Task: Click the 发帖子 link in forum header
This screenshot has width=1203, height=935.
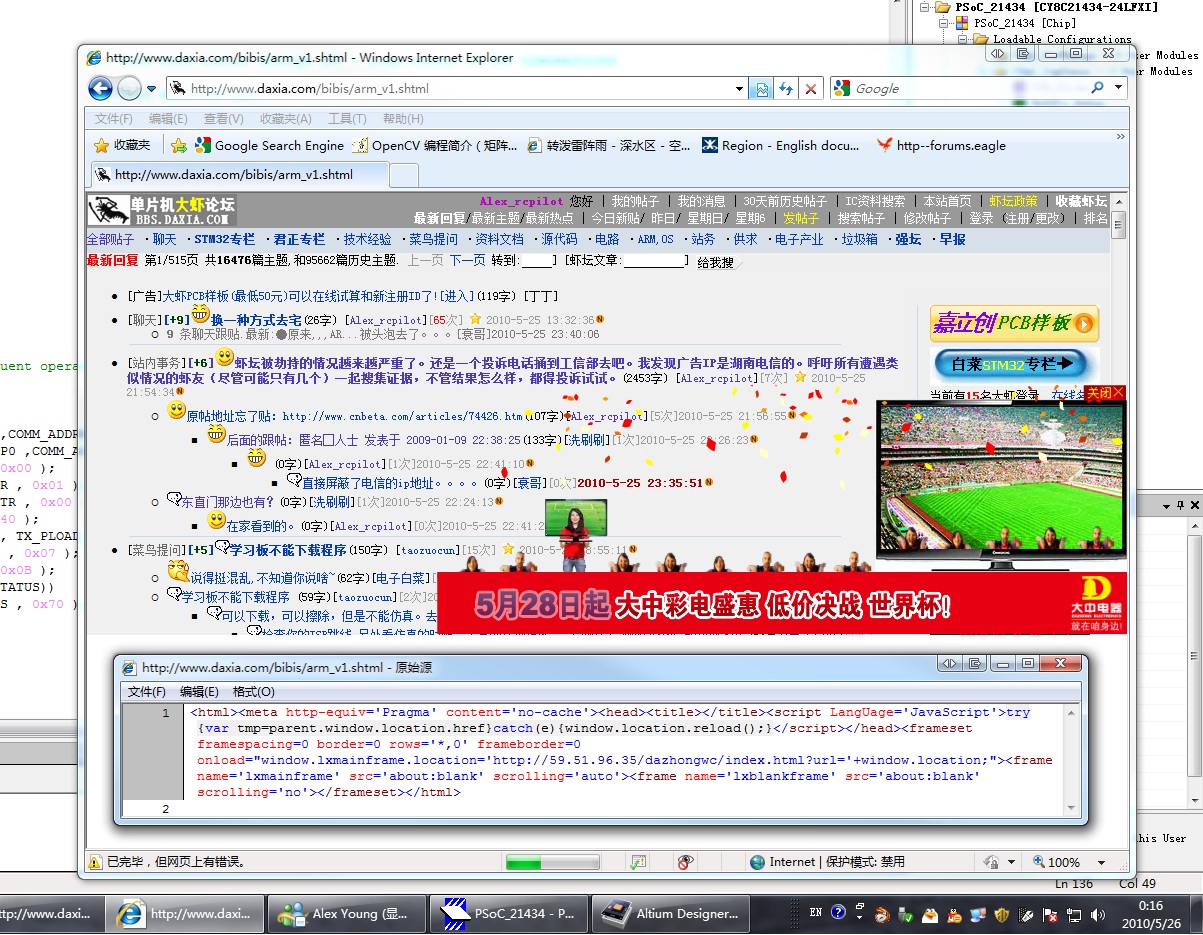Action: (800, 218)
